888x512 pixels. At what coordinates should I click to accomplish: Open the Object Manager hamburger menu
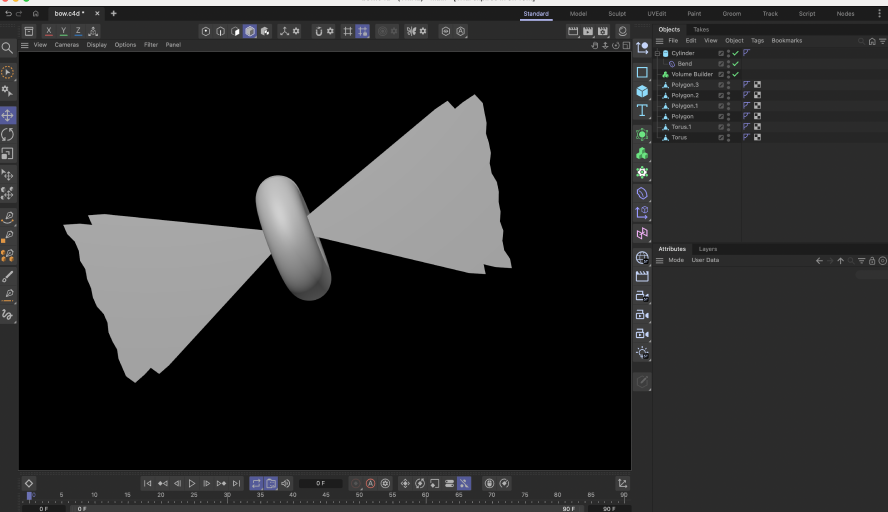click(660, 41)
